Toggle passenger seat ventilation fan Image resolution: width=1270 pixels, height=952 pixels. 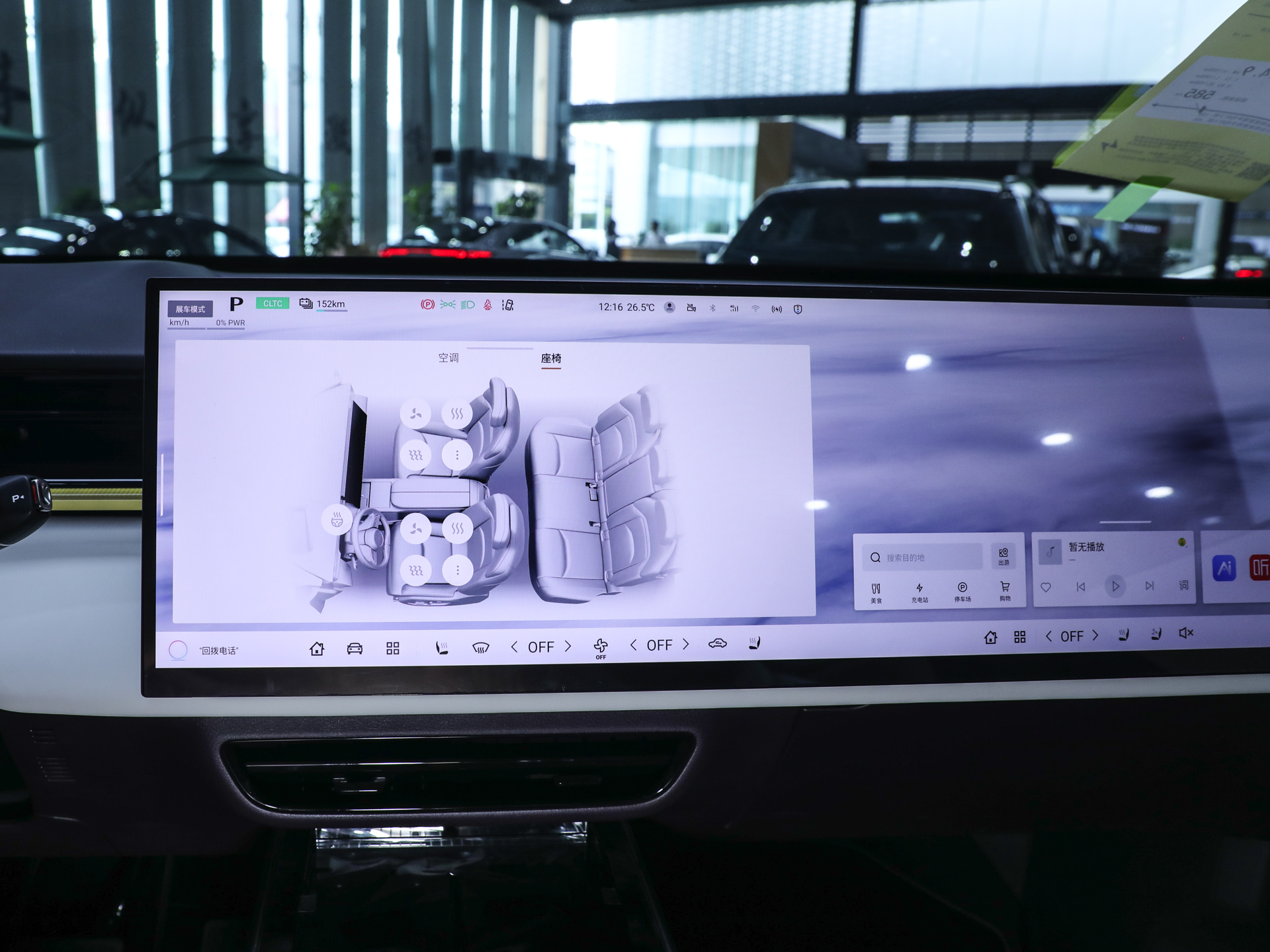tap(416, 414)
